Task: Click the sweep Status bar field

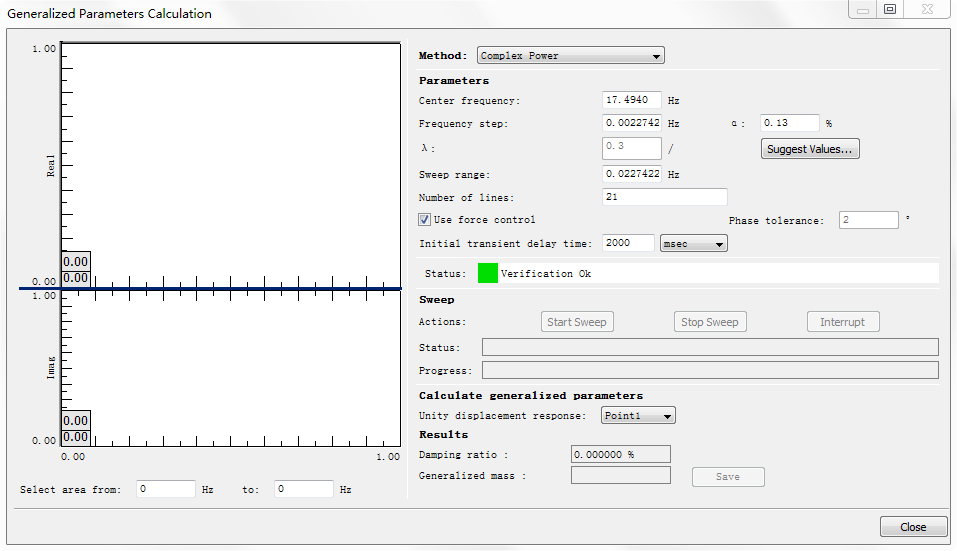Action: tap(710, 347)
